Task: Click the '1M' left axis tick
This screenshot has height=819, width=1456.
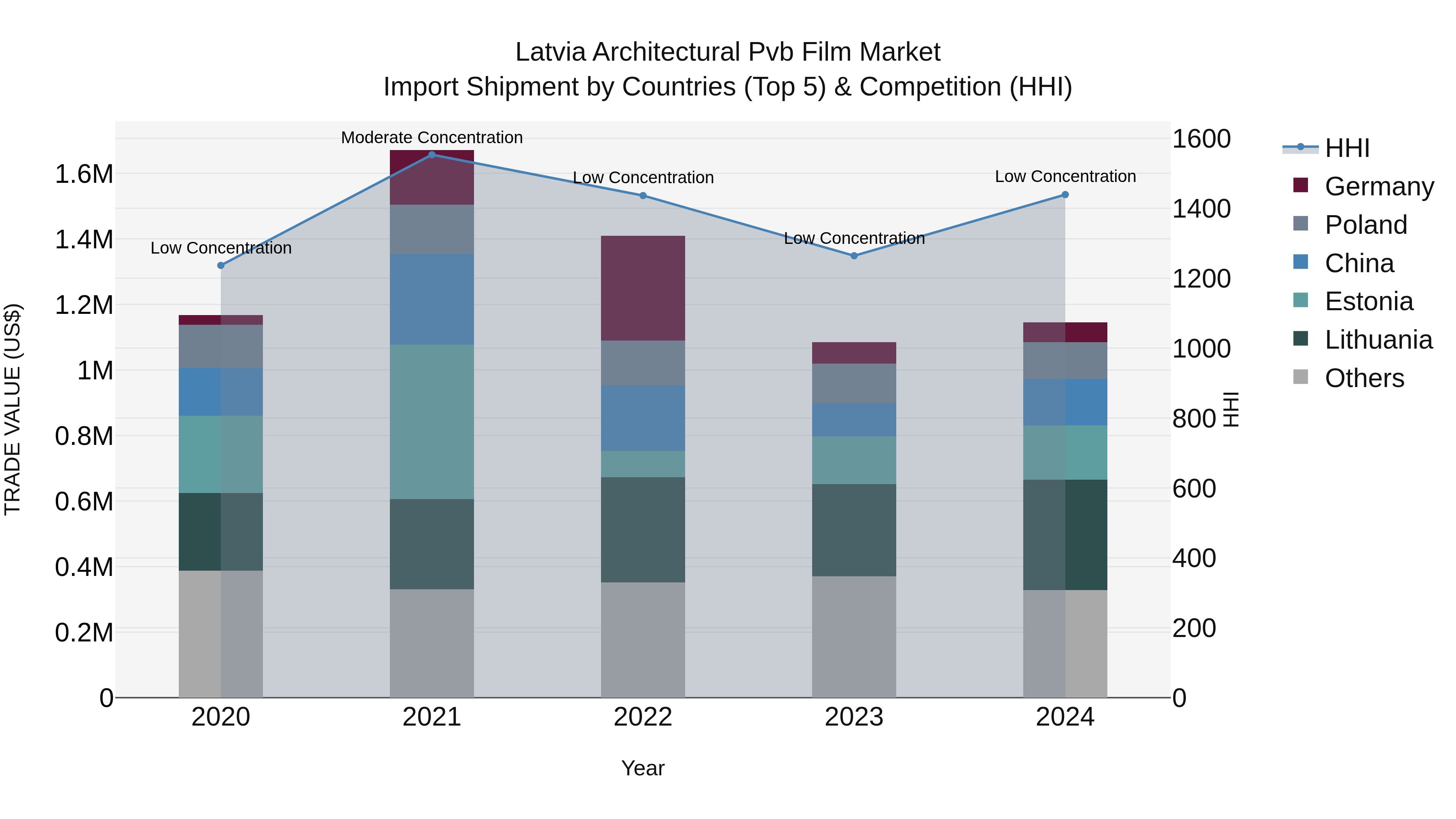Action: click(x=95, y=371)
